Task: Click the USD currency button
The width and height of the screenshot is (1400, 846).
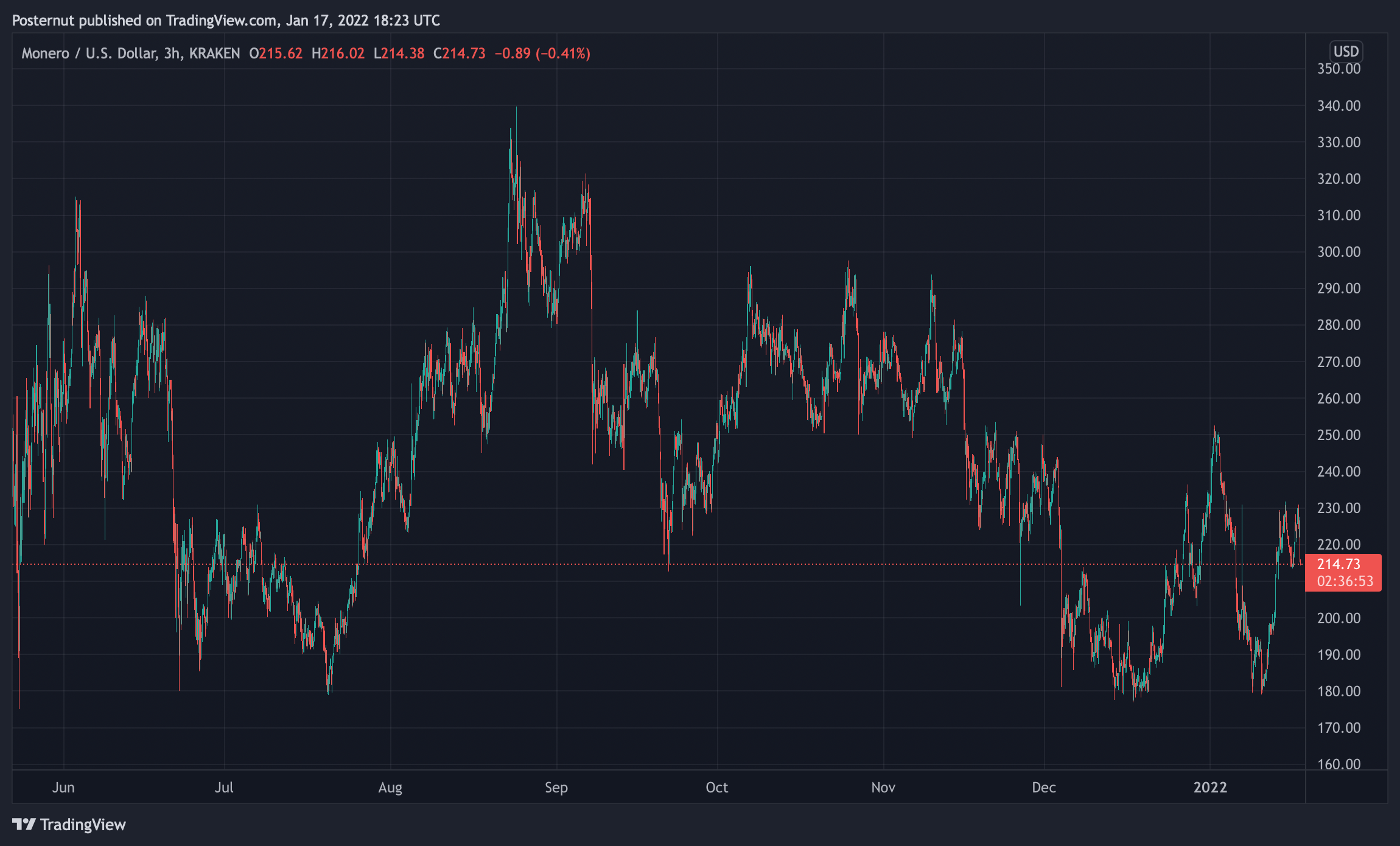Action: [x=1346, y=51]
